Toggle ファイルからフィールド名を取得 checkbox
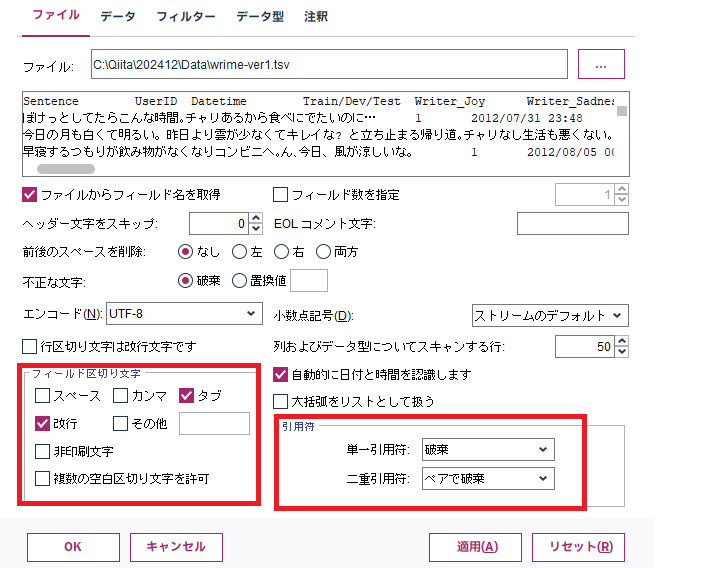The width and height of the screenshot is (701, 568). click(30, 195)
